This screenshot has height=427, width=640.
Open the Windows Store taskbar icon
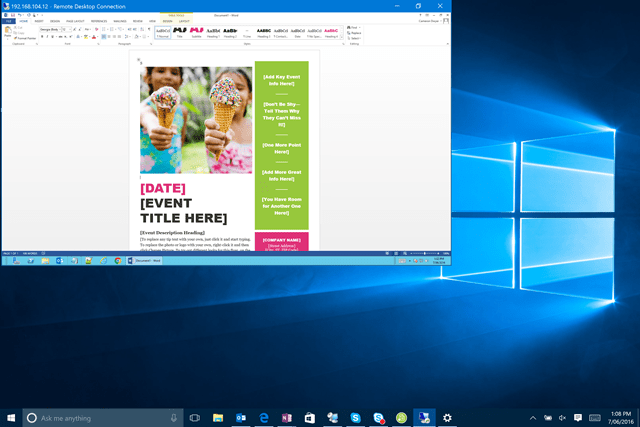point(310,417)
